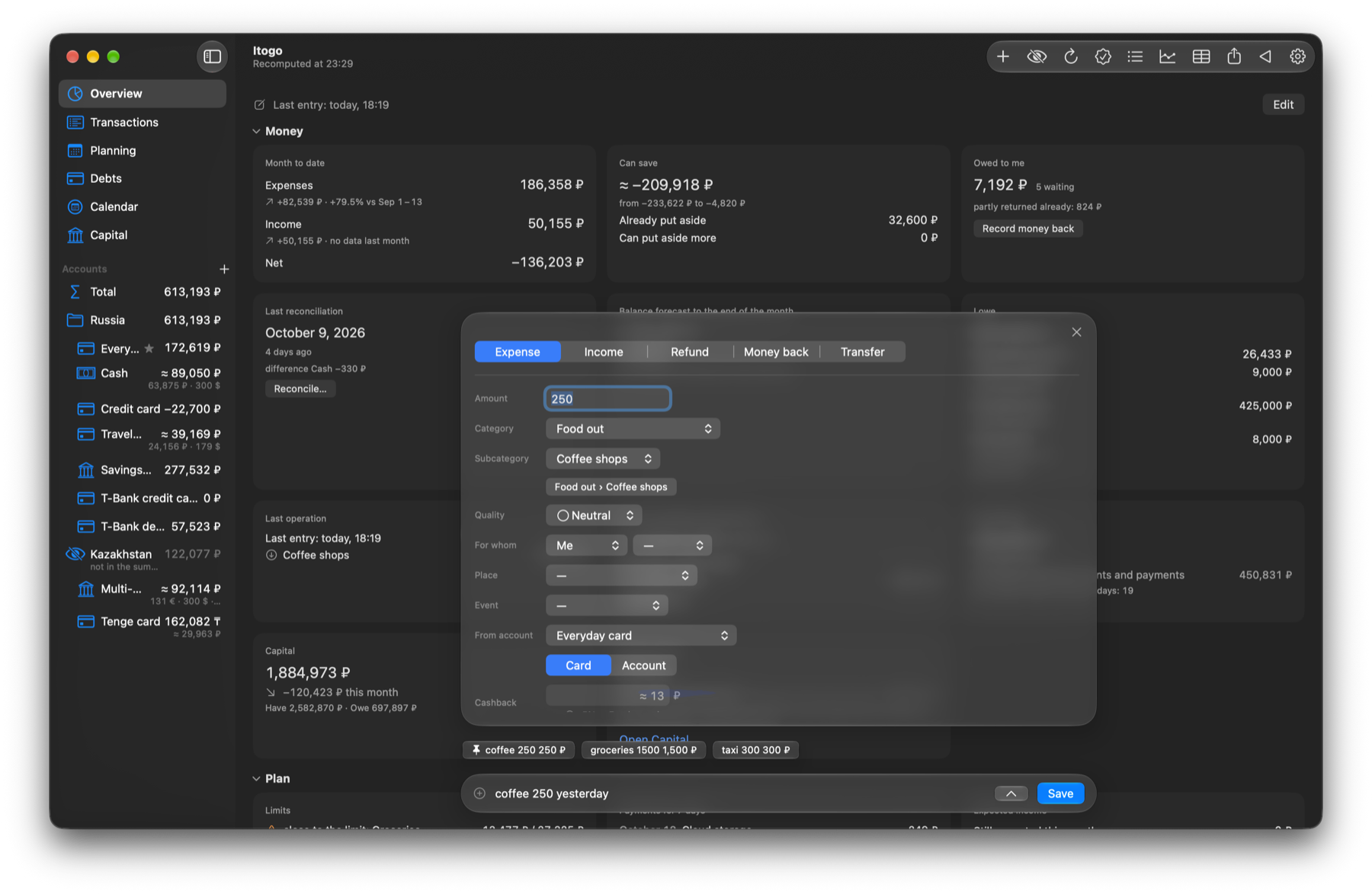Open the line chart toolbar icon
1372x894 pixels.
(1168, 56)
